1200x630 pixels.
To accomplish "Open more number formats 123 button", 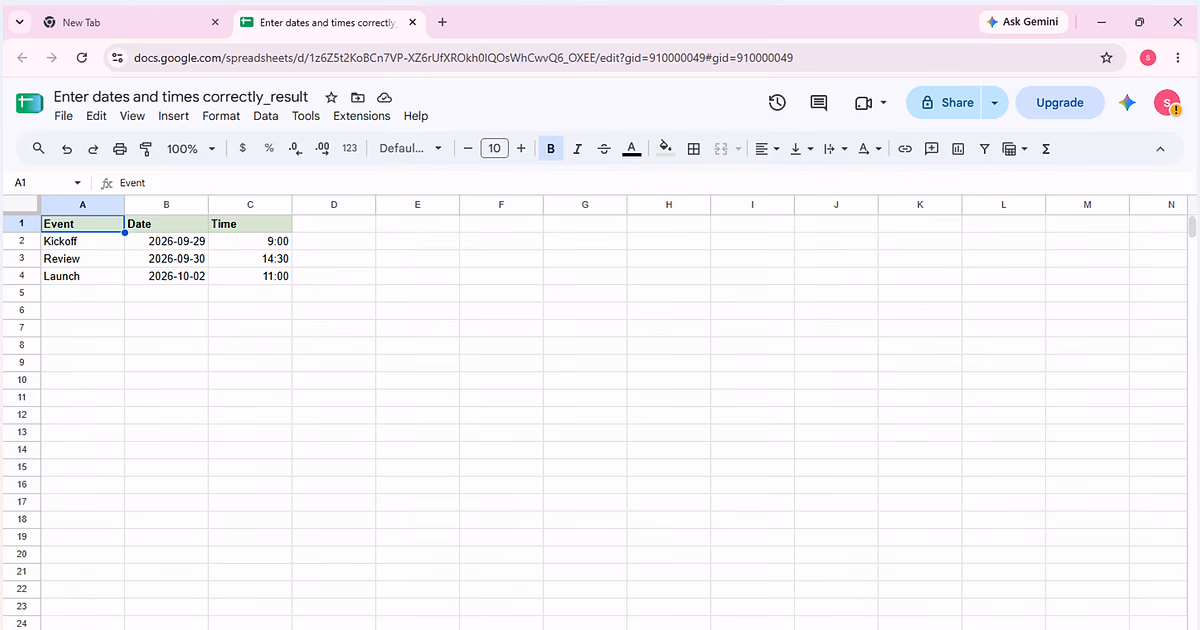I will tap(349, 148).
